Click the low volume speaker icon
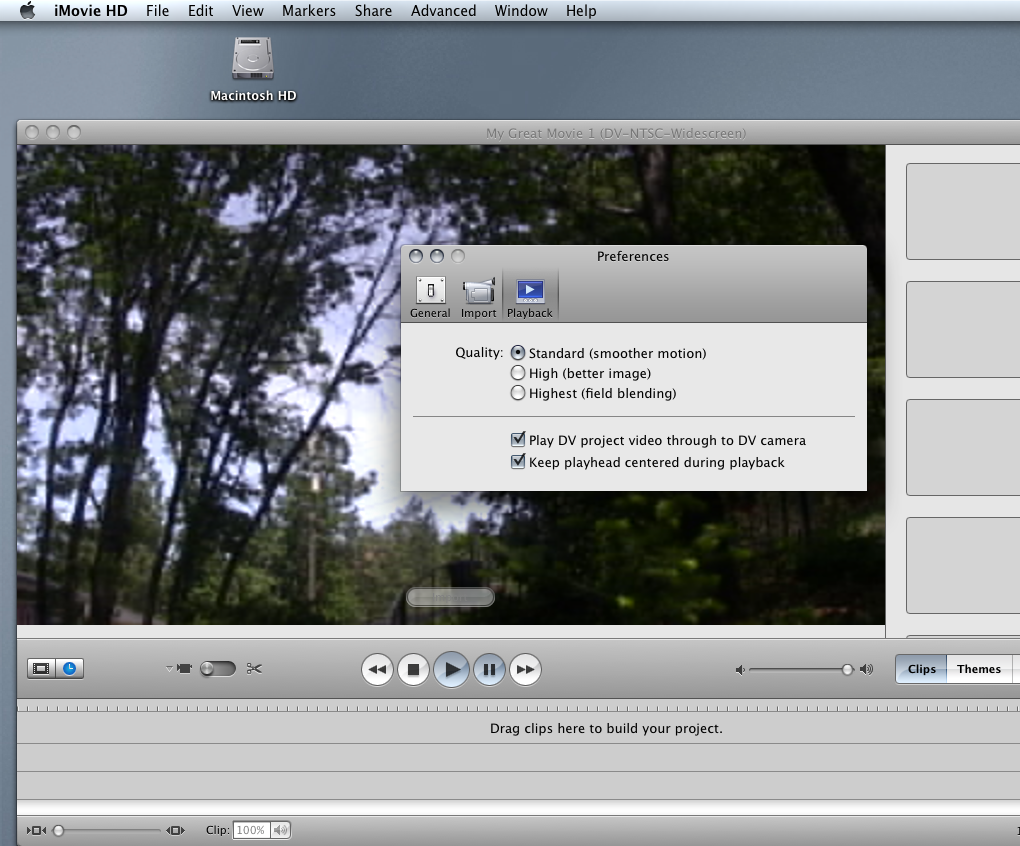 [740, 670]
